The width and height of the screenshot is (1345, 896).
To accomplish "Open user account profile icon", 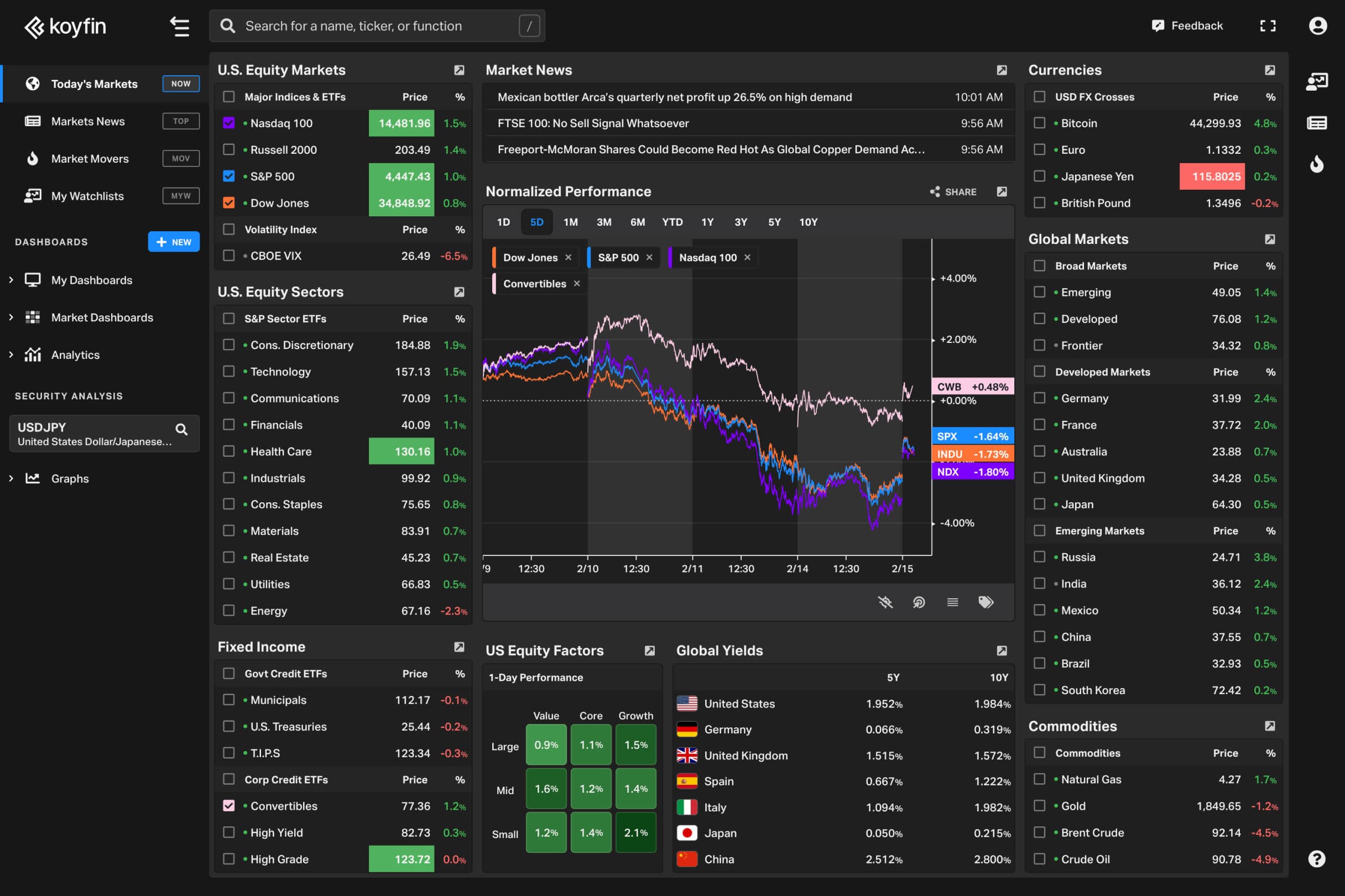I will pyautogui.click(x=1317, y=25).
